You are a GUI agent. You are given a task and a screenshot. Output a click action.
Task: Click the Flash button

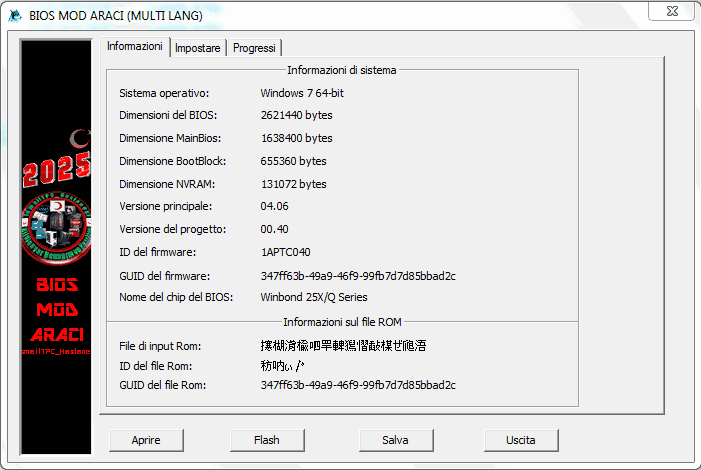[266, 440]
